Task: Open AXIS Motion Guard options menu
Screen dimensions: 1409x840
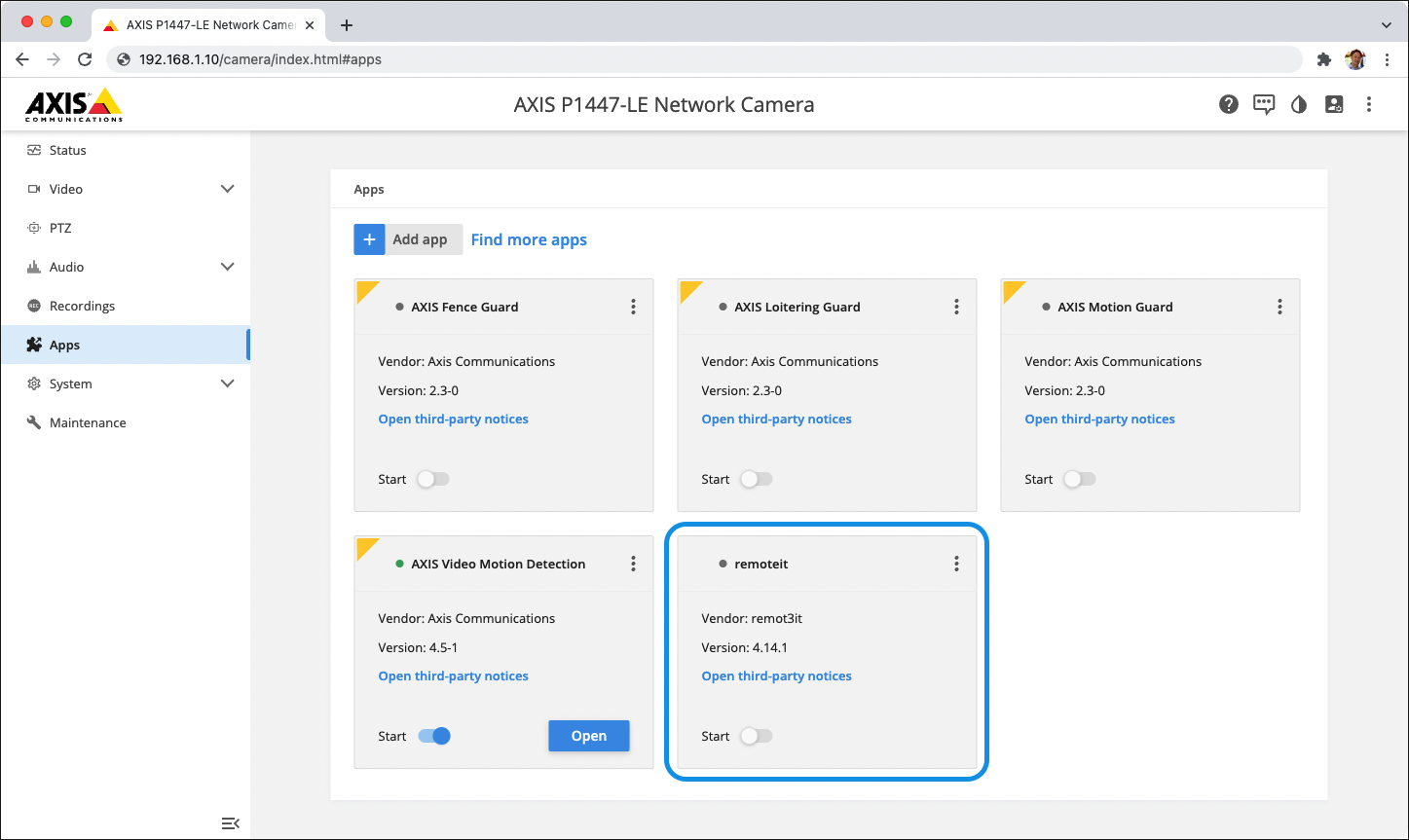Action: 1279,307
